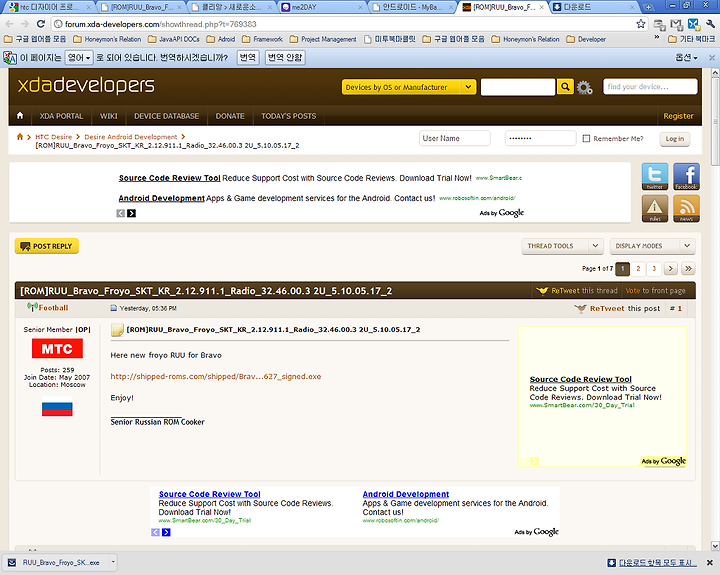Open the Twitter social icon

tap(655, 176)
